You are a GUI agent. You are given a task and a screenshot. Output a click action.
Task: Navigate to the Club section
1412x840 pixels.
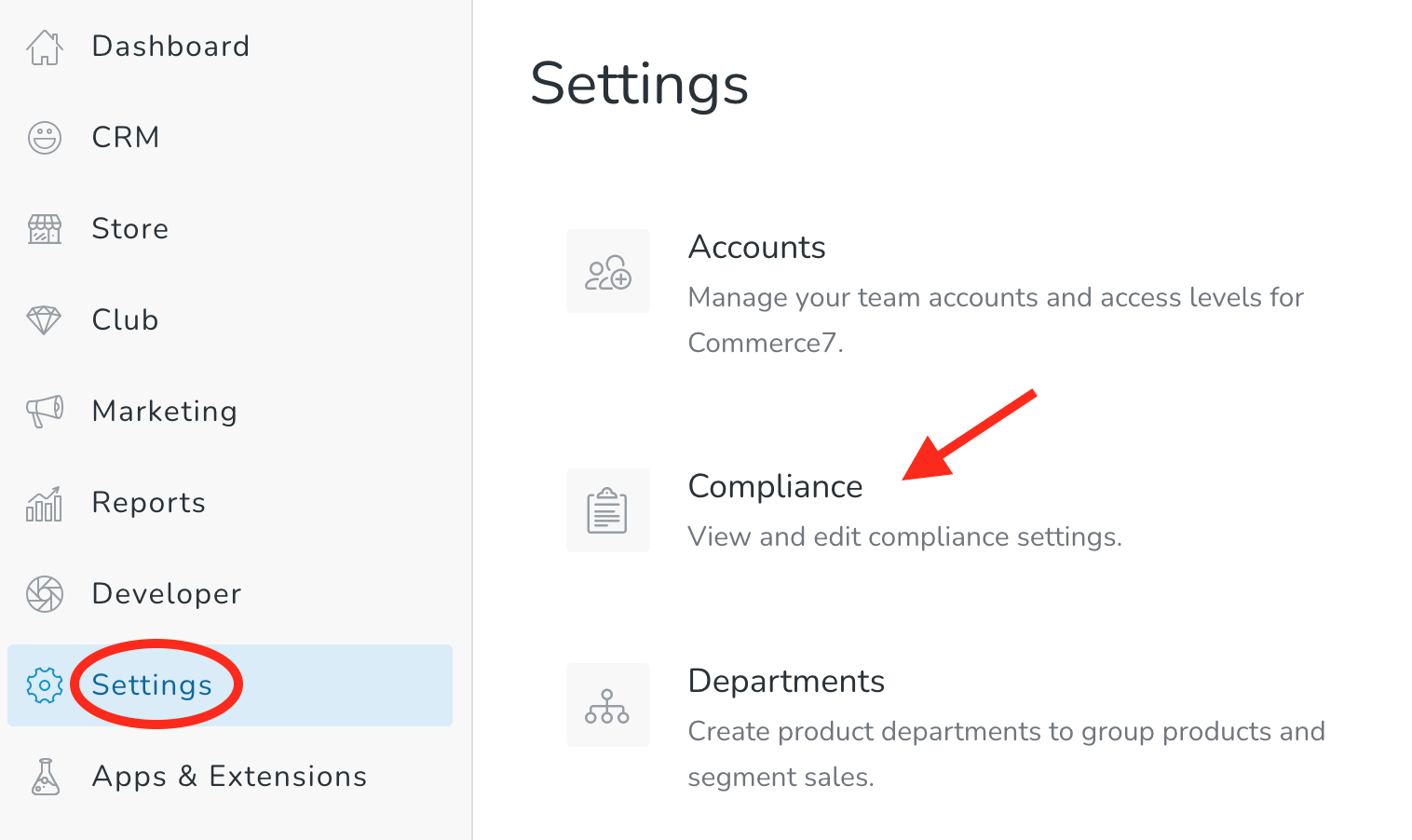(x=124, y=319)
